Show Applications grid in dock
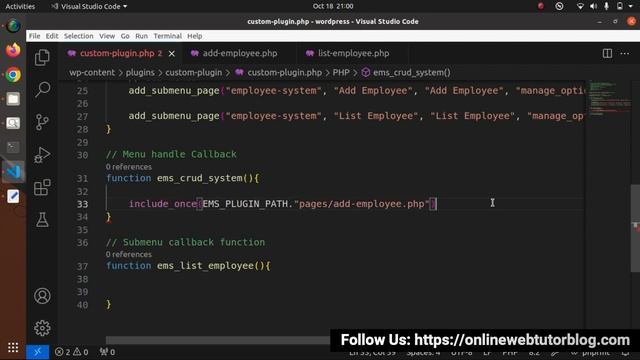 [x=13, y=347]
